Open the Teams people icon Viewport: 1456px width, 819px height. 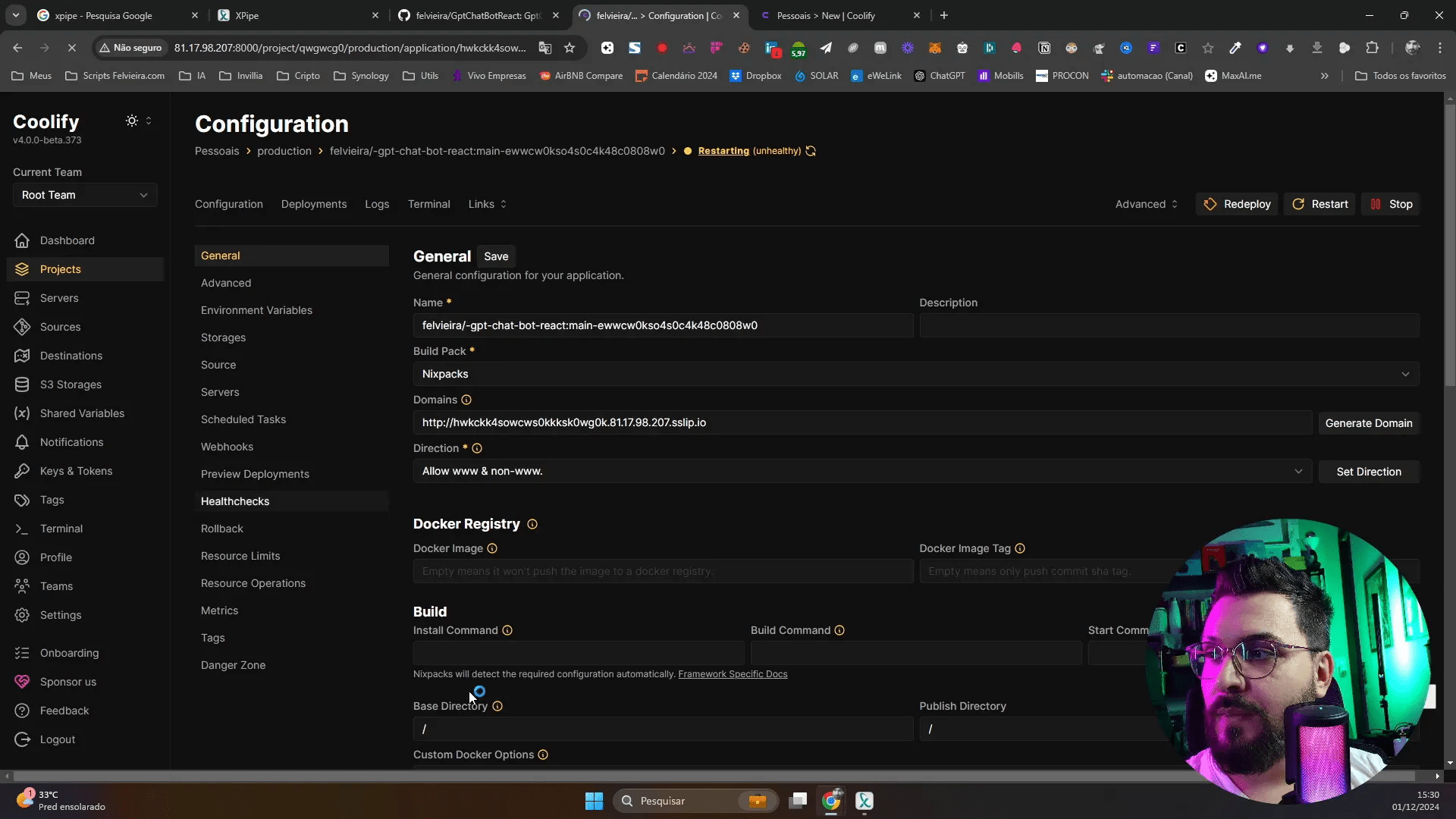[22, 586]
